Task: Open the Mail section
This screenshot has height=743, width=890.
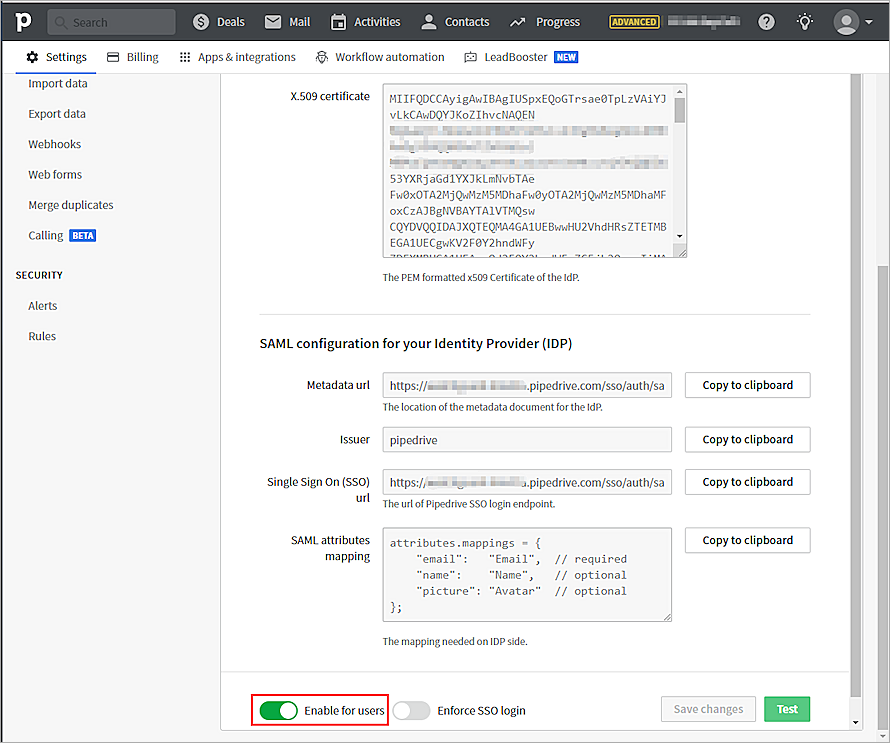Action: coord(287,22)
